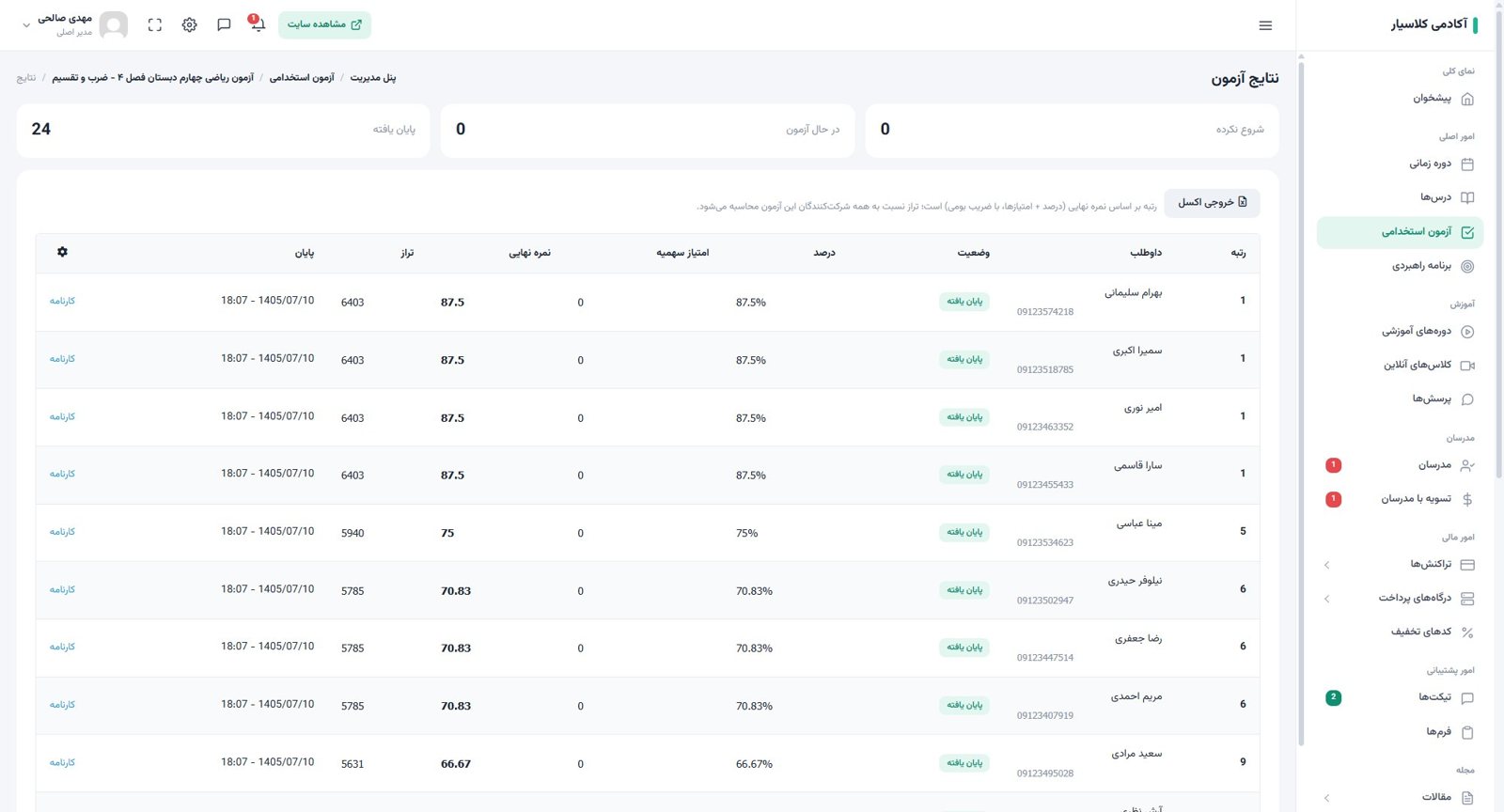
Task: Click پنل مدیریت breadcrumb link
Action: [373, 77]
